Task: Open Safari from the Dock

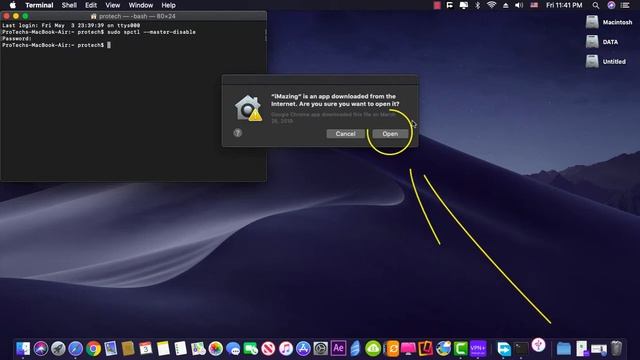Action: pyautogui.click(x=76, y=349)
